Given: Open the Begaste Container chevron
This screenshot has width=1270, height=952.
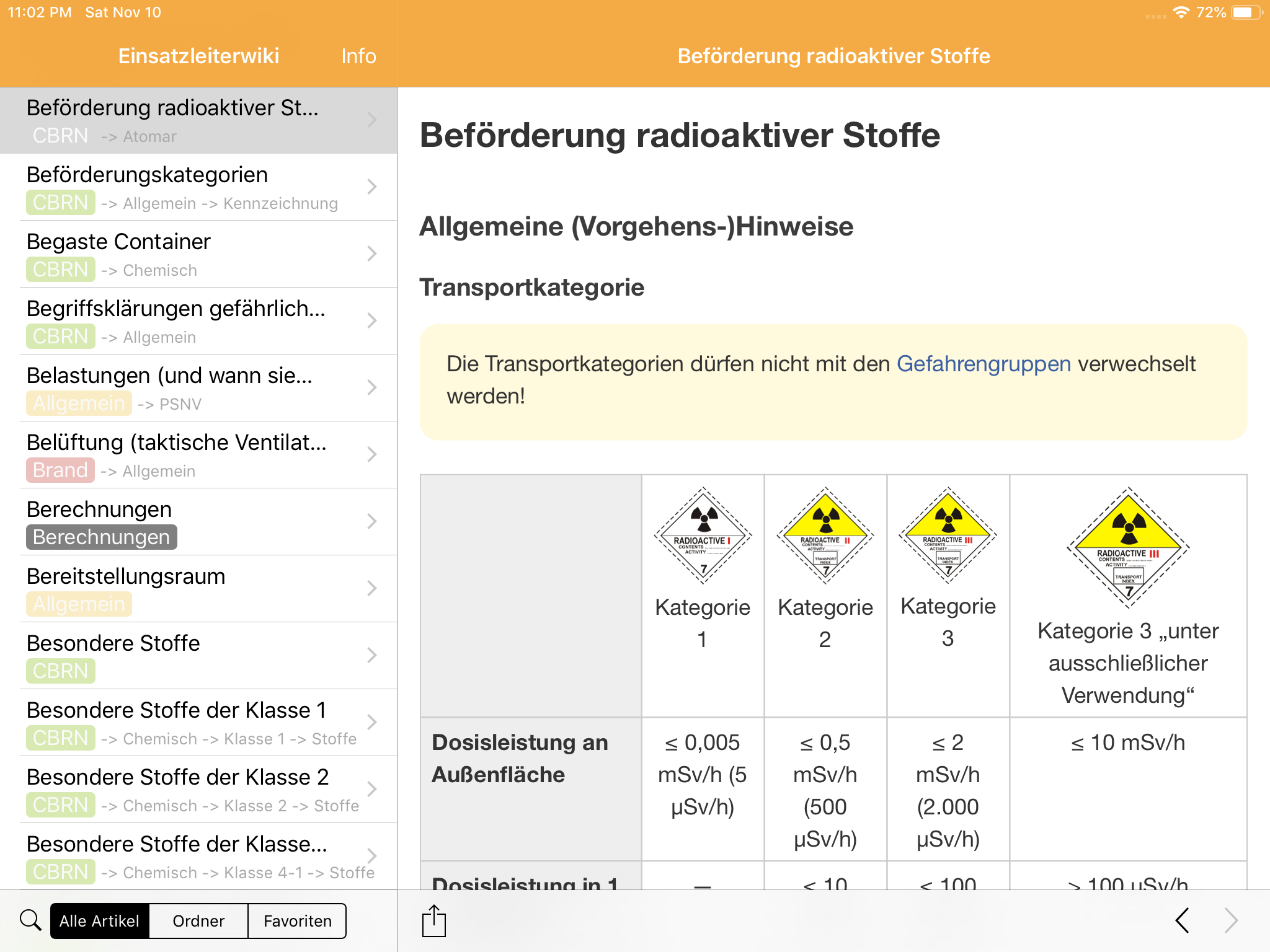Looking at the screenshot, I should click(x=372, y=253).
